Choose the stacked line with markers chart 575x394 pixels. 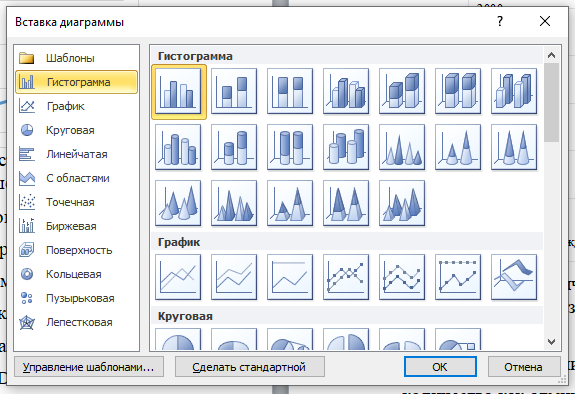click(x=402, y=277)
